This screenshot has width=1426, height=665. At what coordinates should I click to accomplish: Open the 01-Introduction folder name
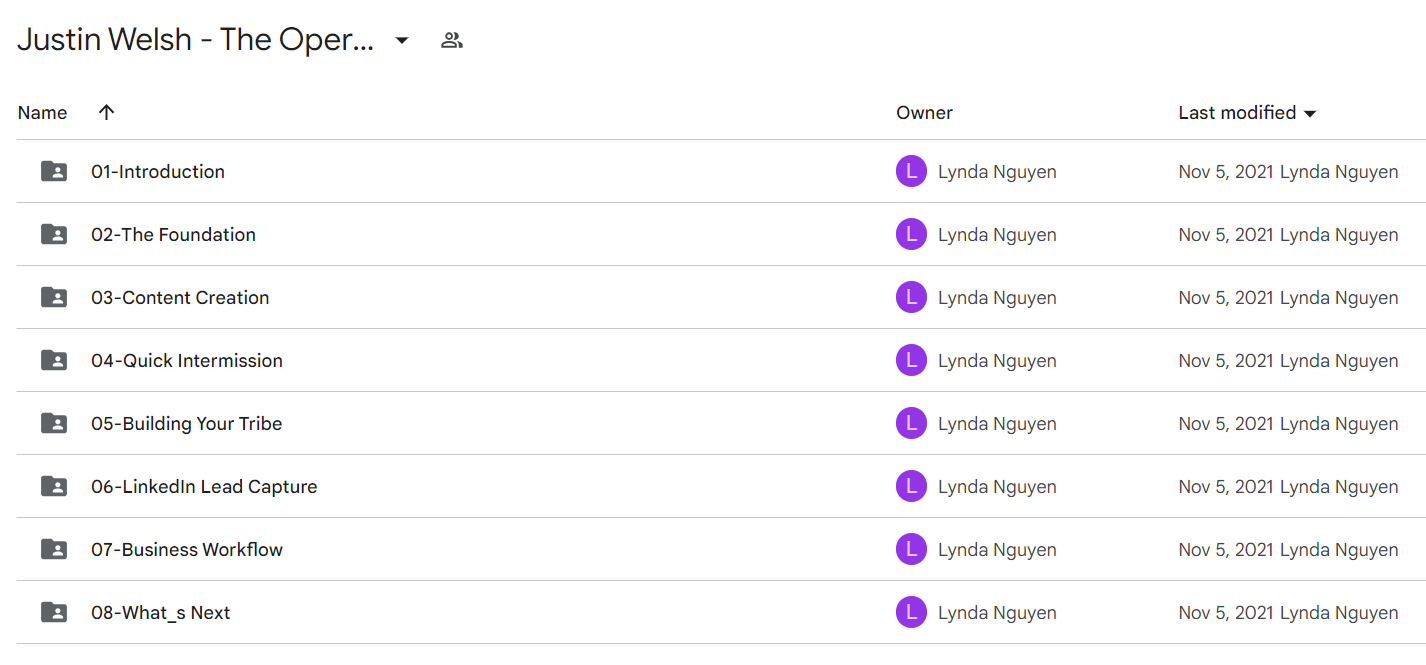tap(158, 172)
